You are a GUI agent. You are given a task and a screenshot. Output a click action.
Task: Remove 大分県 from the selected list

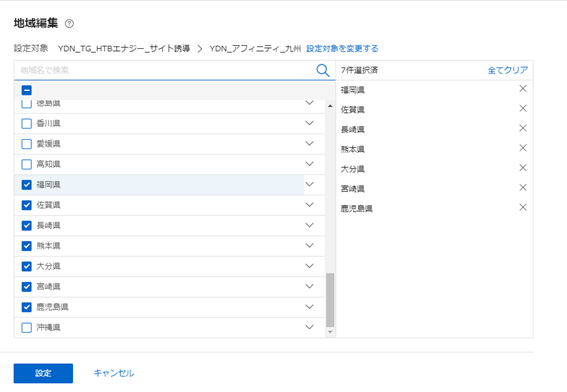pos(523,168)
